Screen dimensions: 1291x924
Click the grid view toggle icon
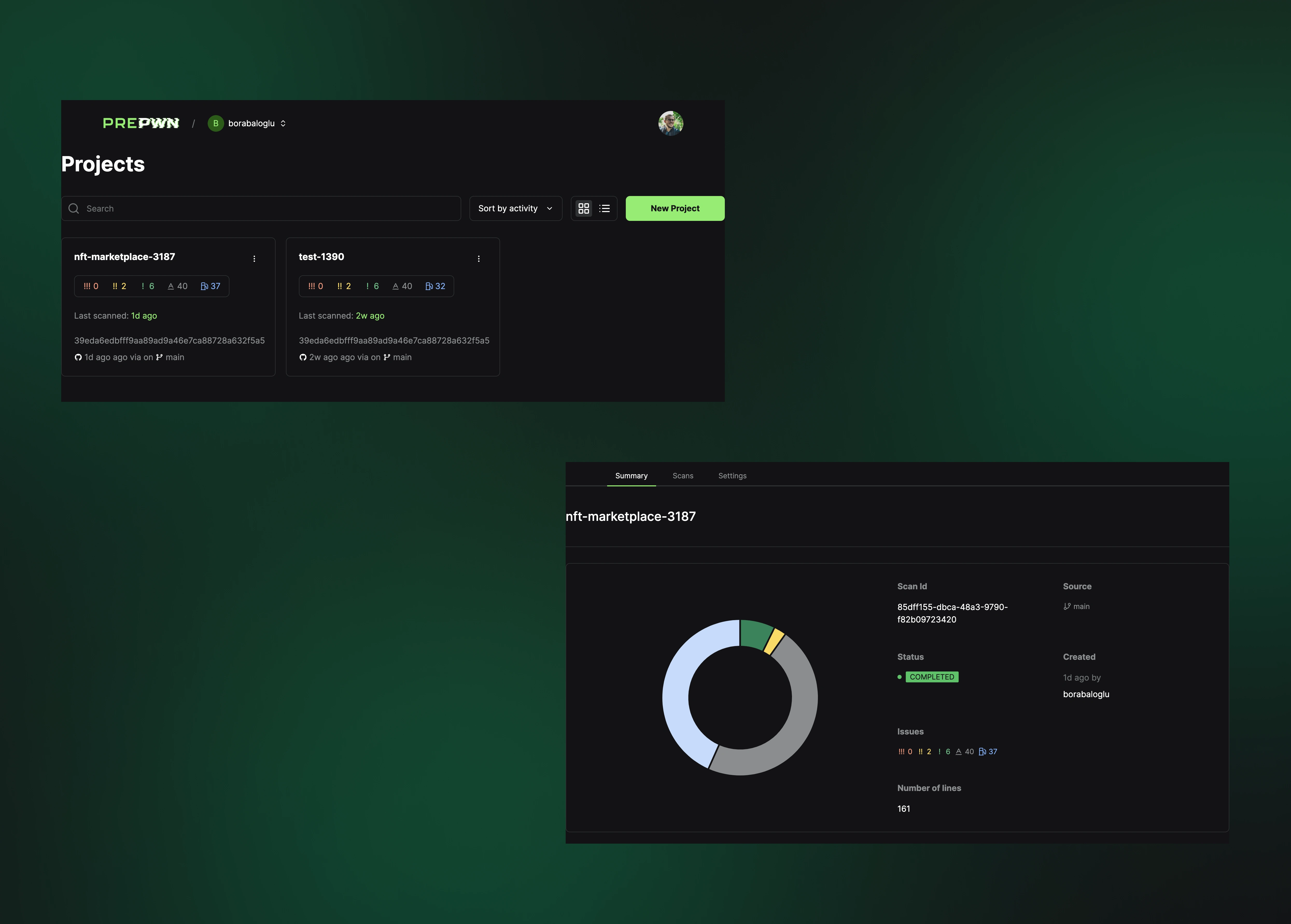click(583, 208)
